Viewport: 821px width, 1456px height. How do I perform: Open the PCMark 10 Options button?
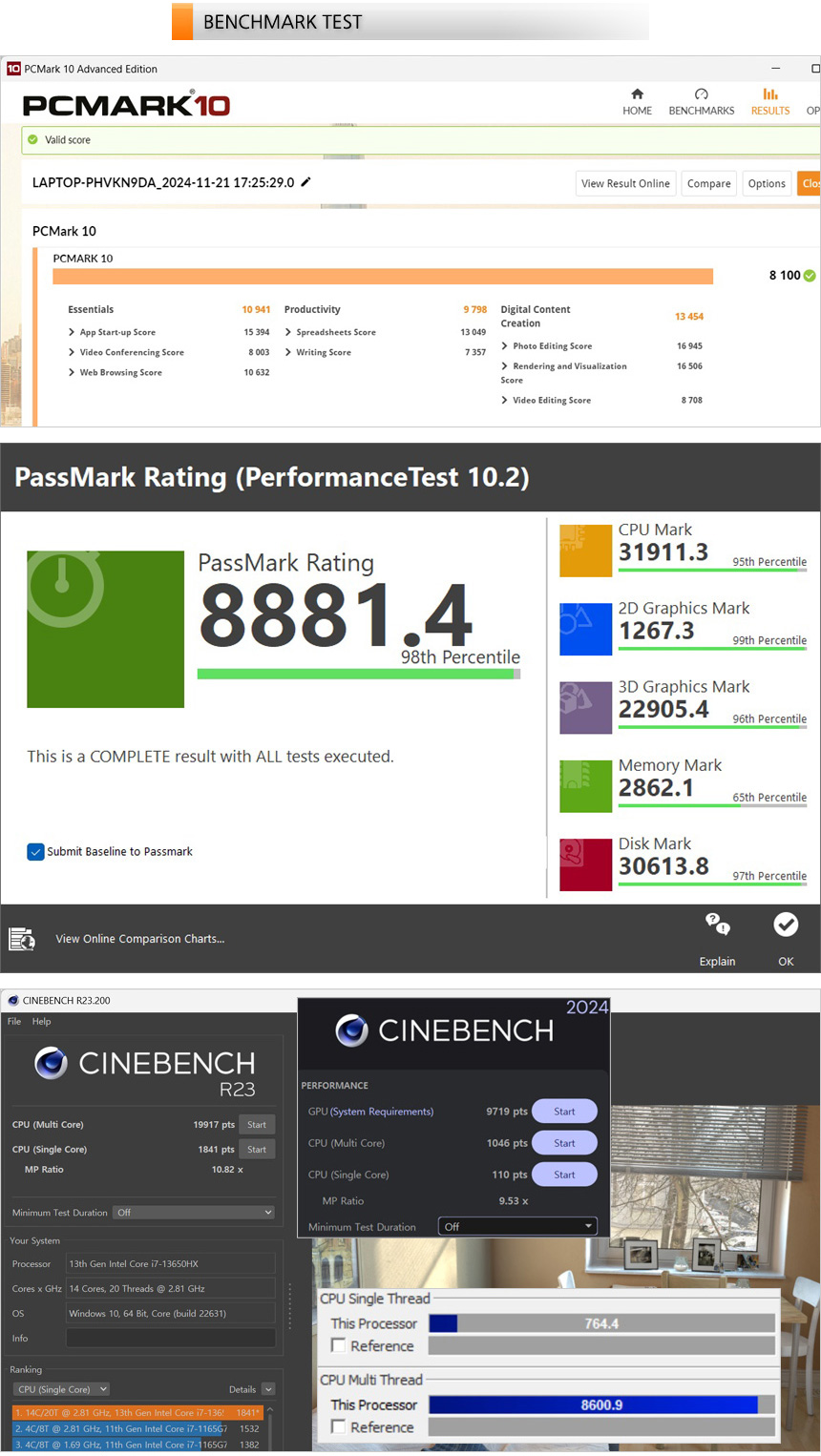767,183
